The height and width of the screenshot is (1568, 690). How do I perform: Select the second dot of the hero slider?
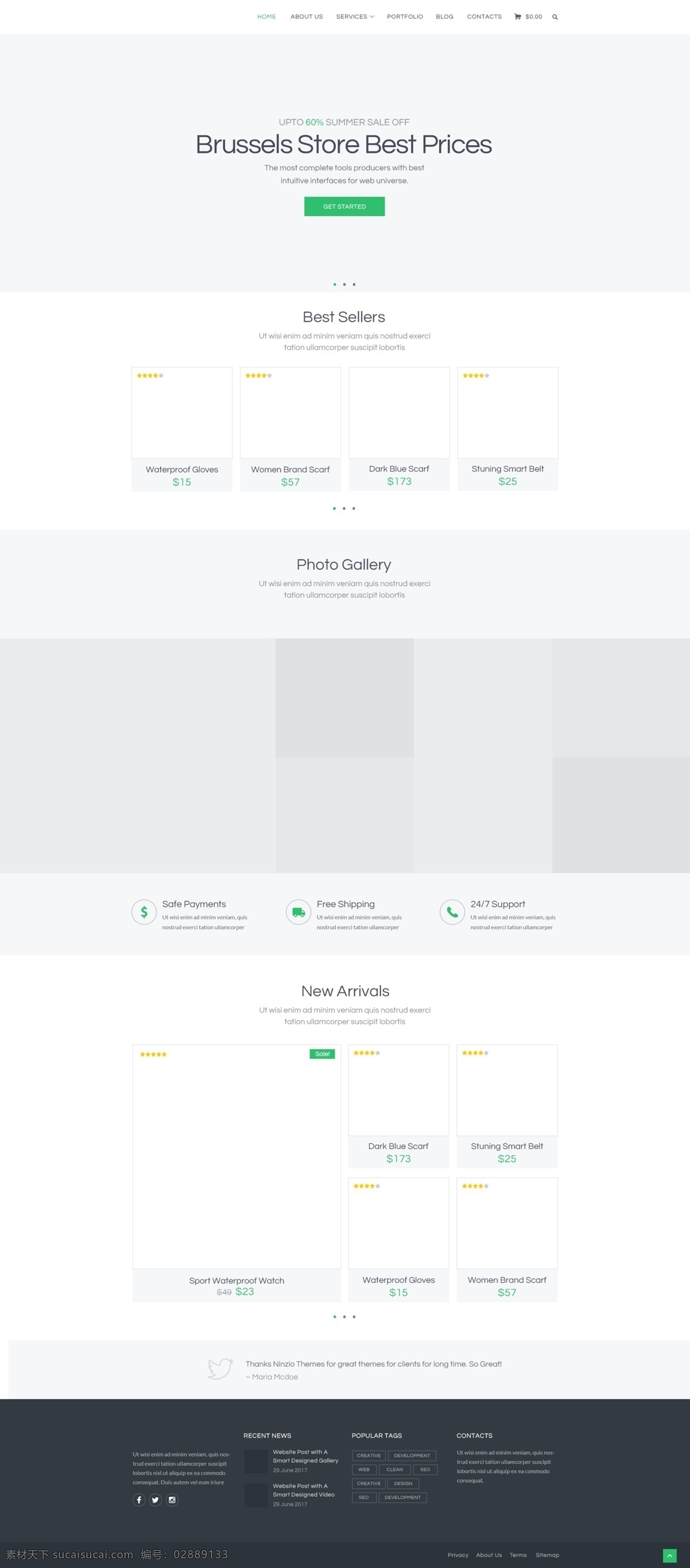(x=344, y=284)
